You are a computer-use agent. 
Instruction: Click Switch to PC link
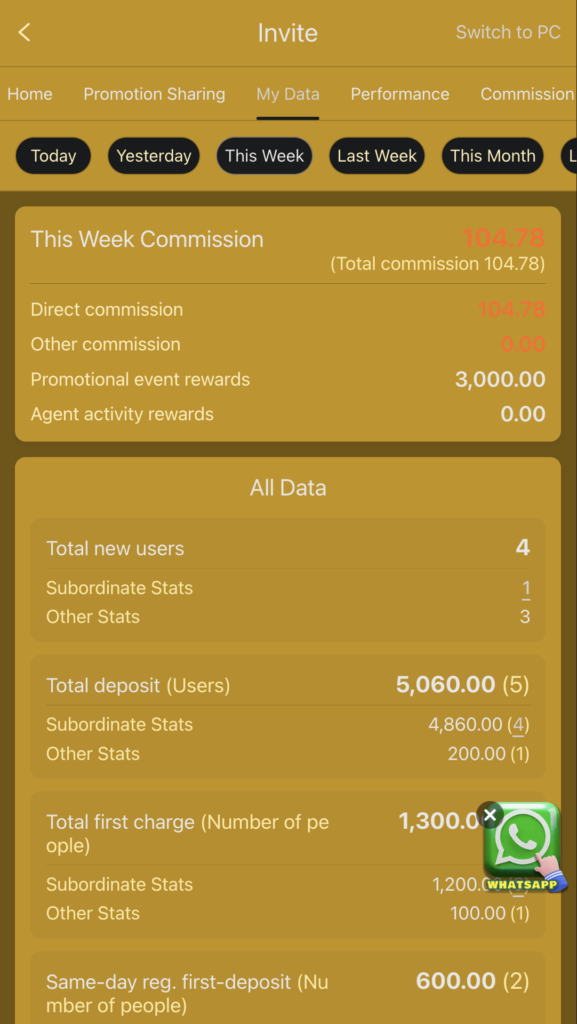(x=508, y=32)
